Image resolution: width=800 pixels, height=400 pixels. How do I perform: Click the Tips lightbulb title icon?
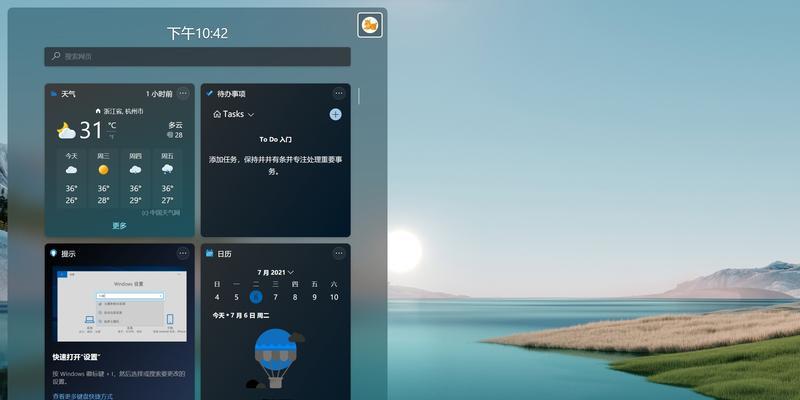53,253
